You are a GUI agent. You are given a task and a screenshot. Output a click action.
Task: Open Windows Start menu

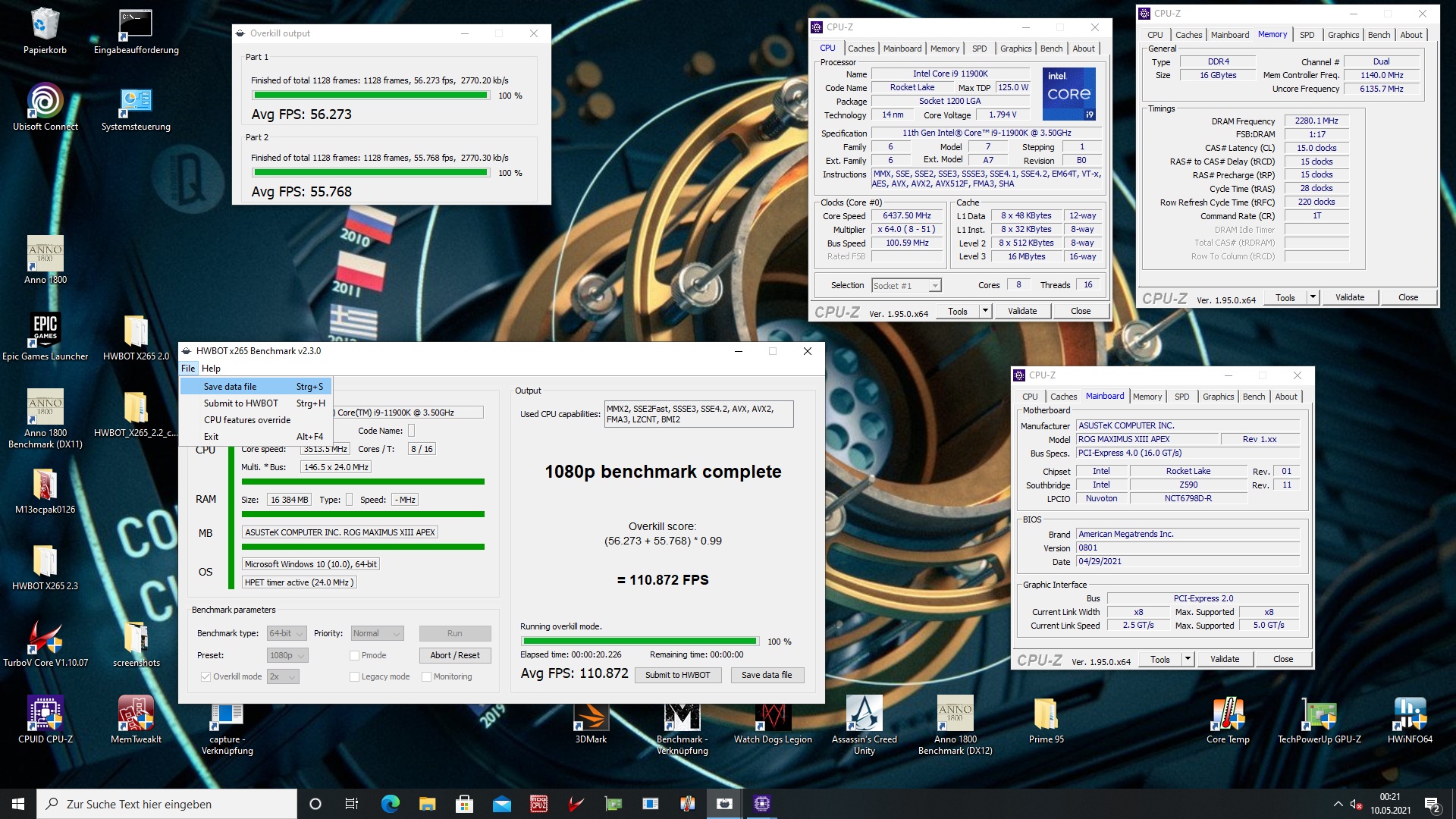(x=18, y=804)
